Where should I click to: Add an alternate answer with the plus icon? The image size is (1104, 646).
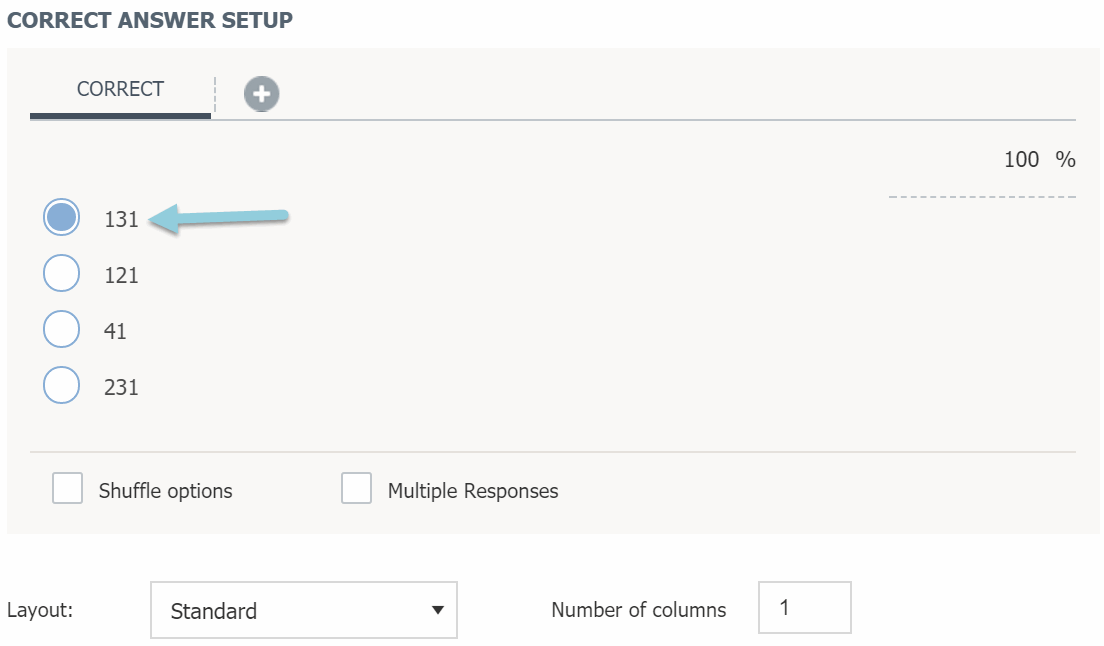pos(262,94)
